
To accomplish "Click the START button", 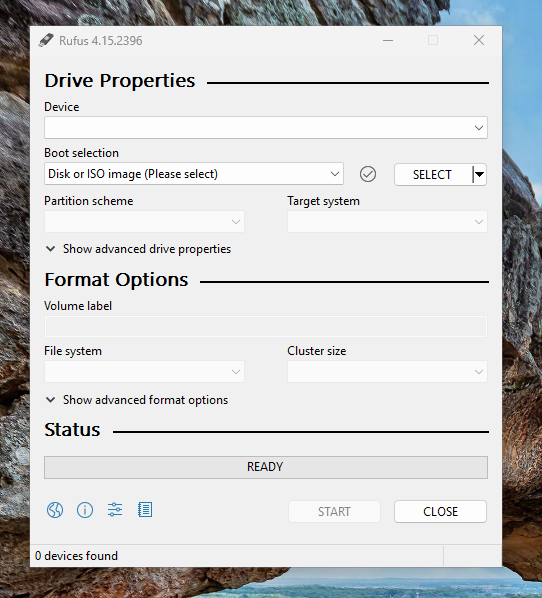I will point(334,511).
